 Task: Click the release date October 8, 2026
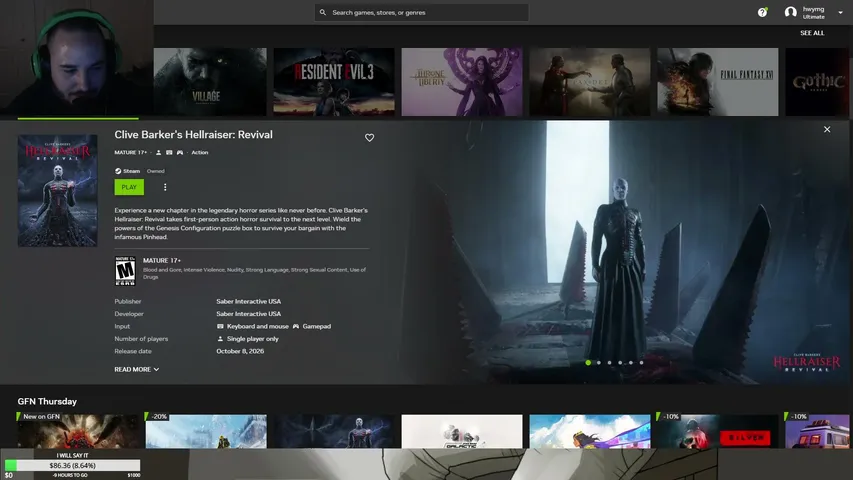pyautogui.click(x=240, y=352)
